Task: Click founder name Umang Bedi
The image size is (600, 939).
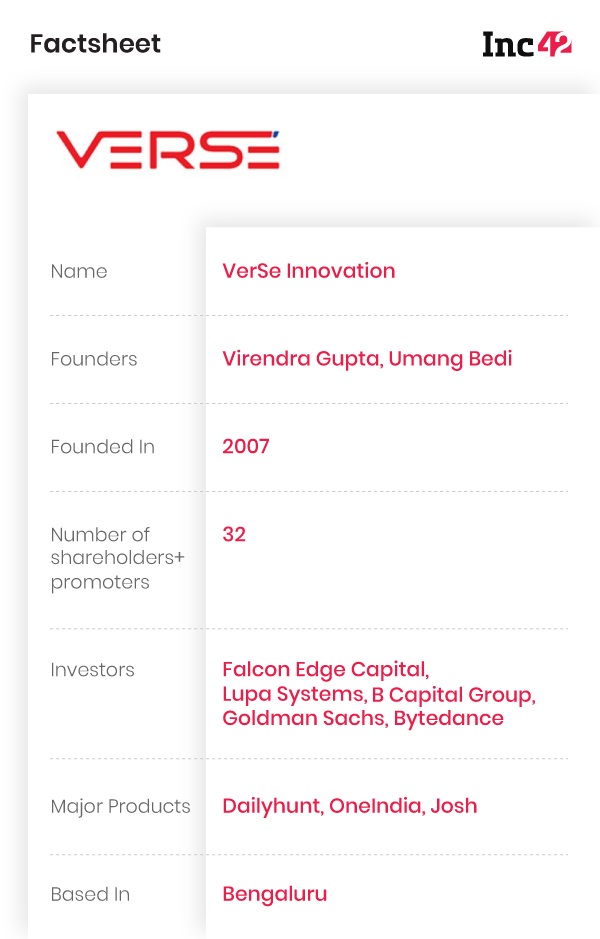Action: 450,359
